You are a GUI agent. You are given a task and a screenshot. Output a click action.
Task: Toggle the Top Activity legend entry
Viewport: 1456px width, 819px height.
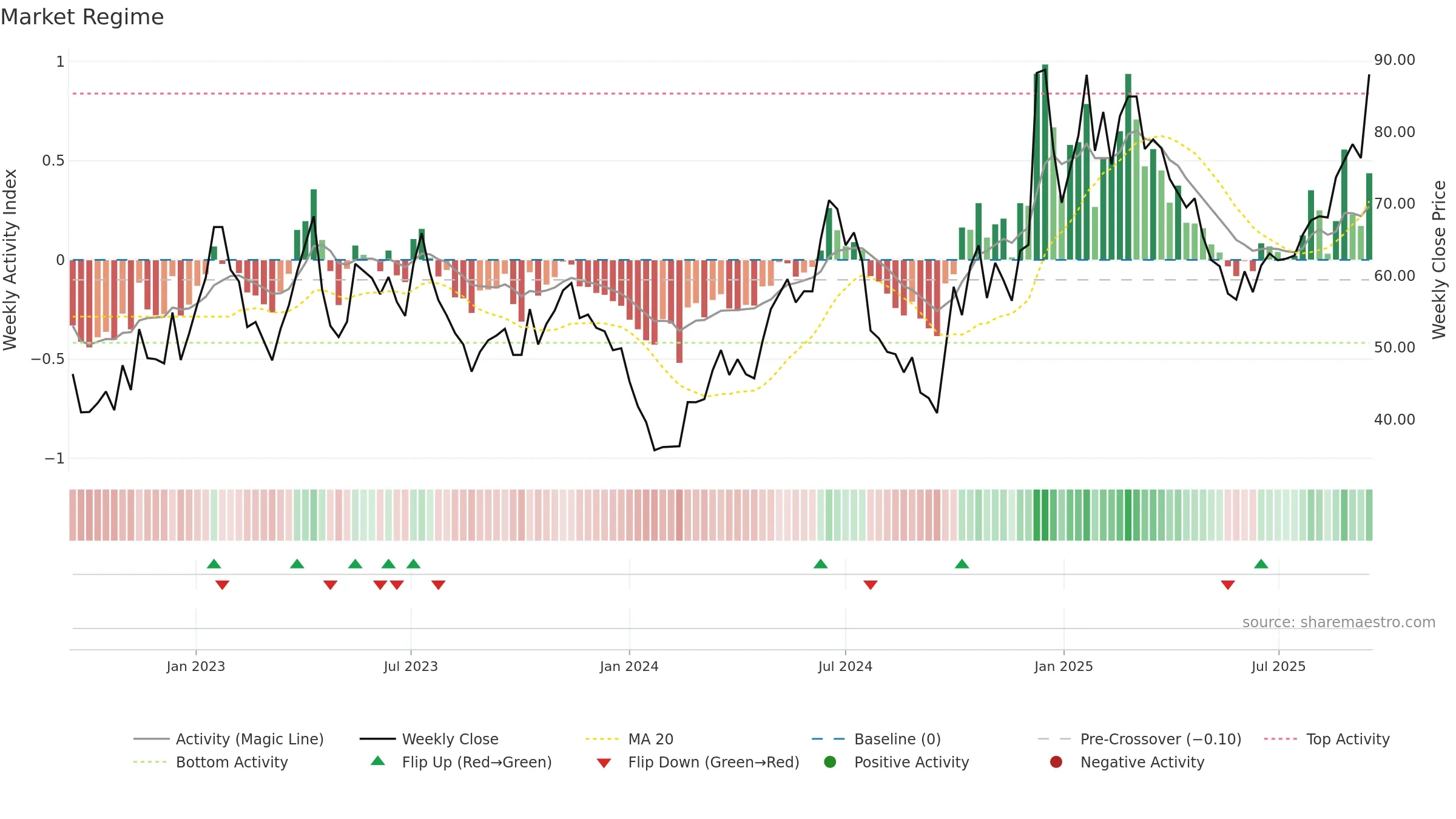point(1326,739)
